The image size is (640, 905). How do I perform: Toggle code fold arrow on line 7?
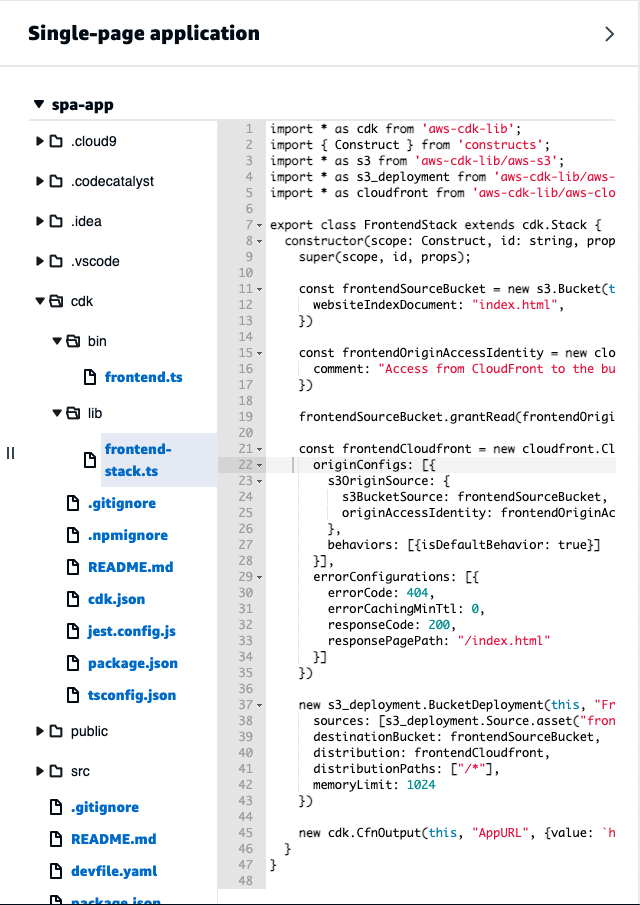coord(260,225)
